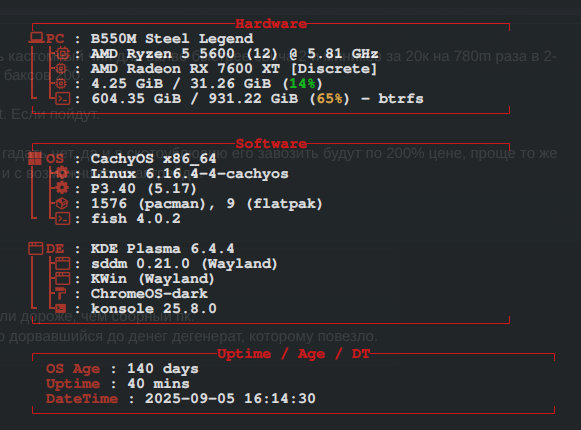The image size is (581, 430).
Task: Click the konsole terminal icon
Action: coord(61,308)
